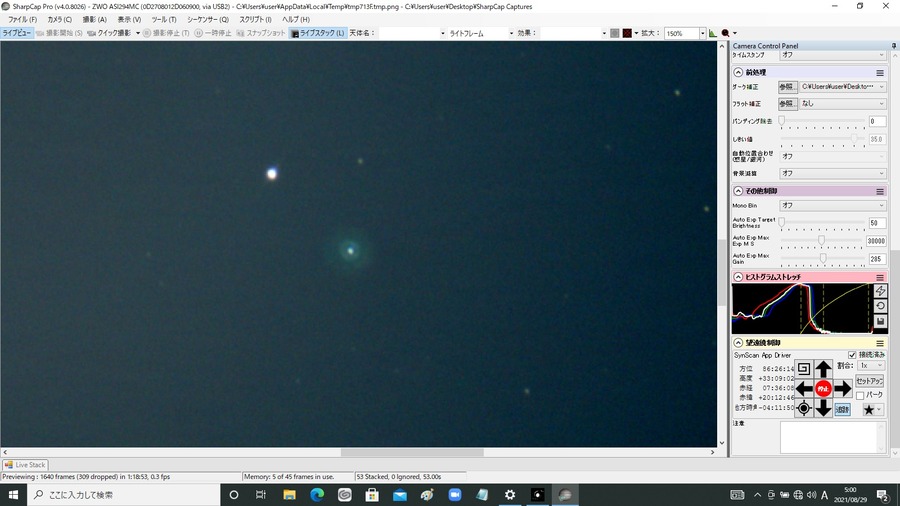Click the Auto Exp Max Exp MS slider
900x506 pixels.
[x=821, y=240]
